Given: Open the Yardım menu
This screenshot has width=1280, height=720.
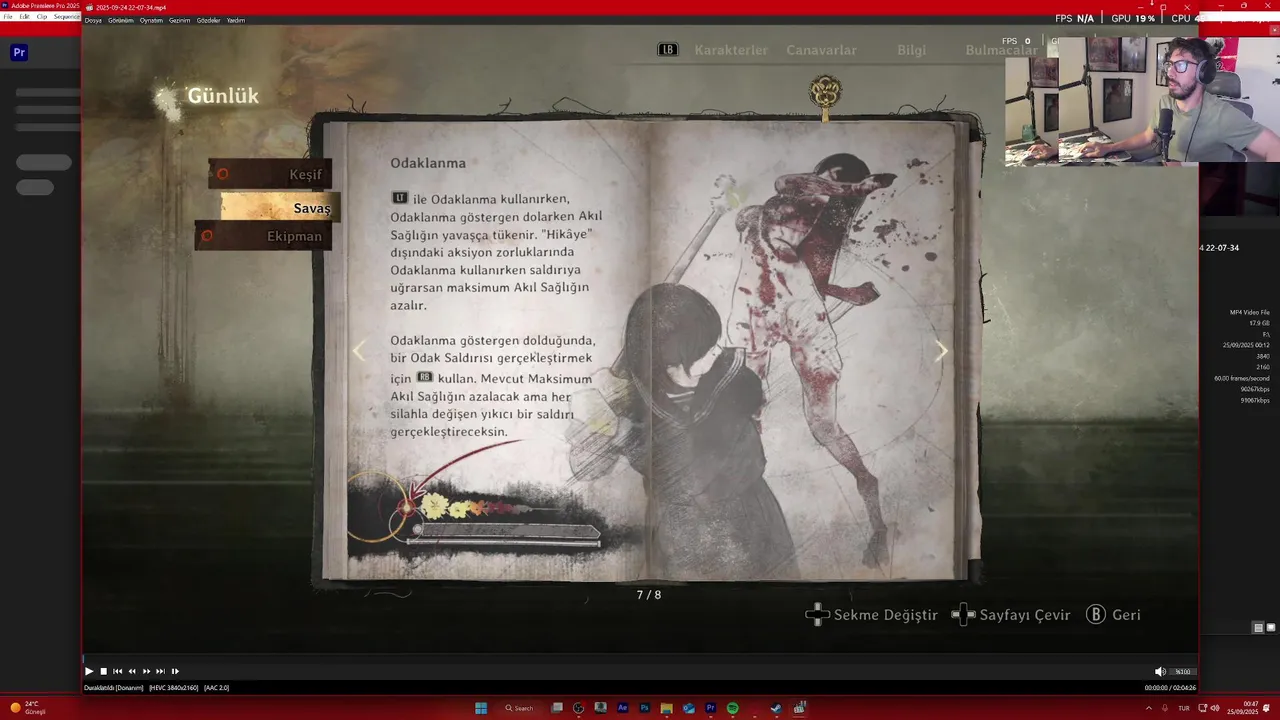Looking at the screenshot, I should click(235, 20).
